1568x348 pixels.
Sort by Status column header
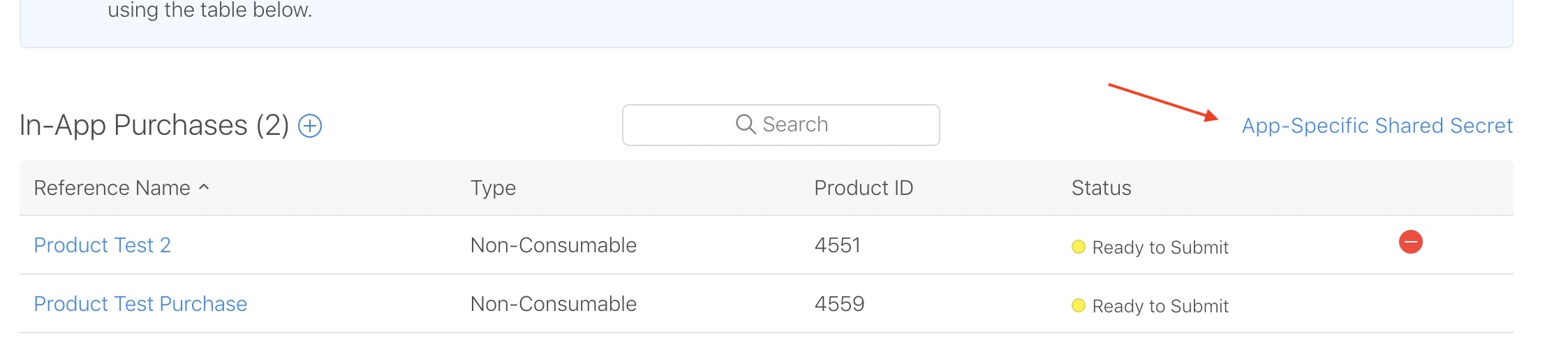[x=1101, y=188]
